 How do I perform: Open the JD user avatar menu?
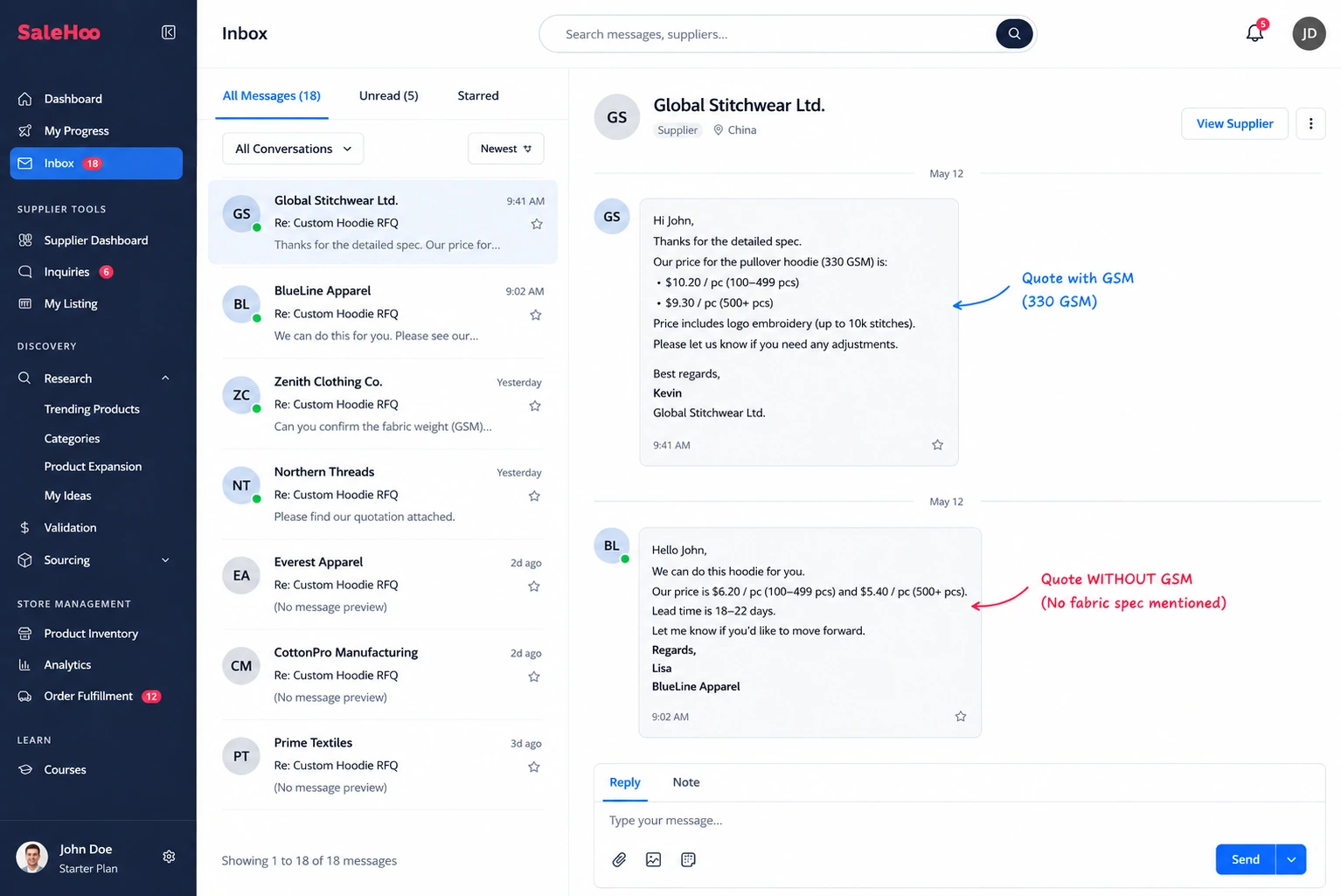point(1309,33)
